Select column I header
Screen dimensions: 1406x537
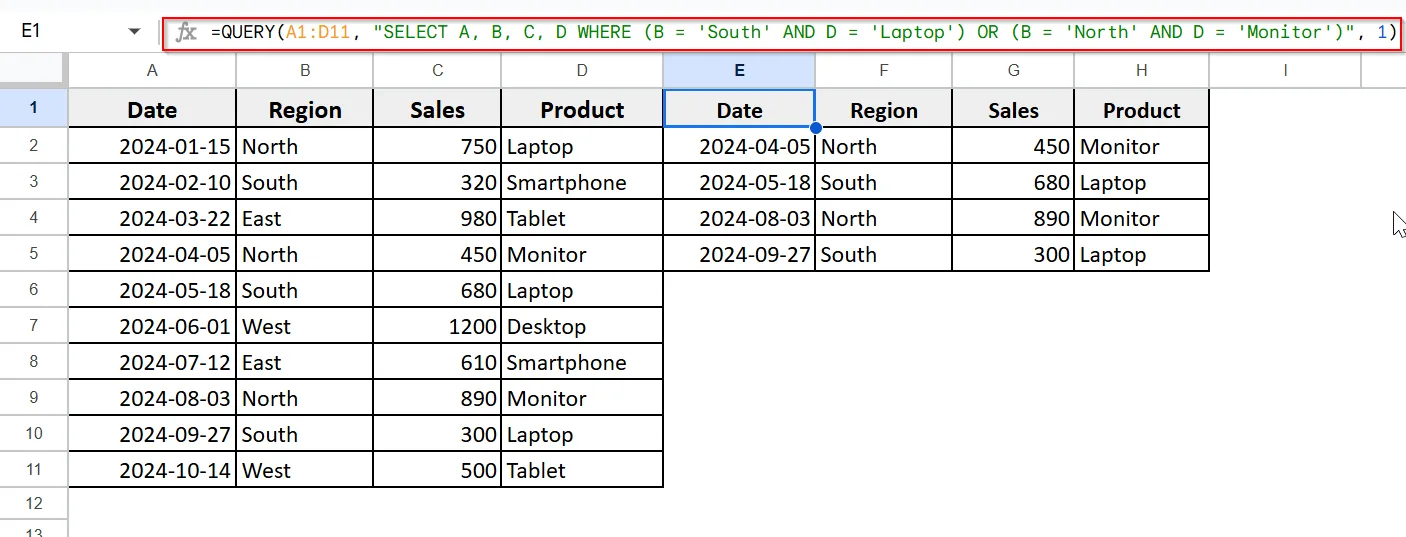tap(1285, 70)
